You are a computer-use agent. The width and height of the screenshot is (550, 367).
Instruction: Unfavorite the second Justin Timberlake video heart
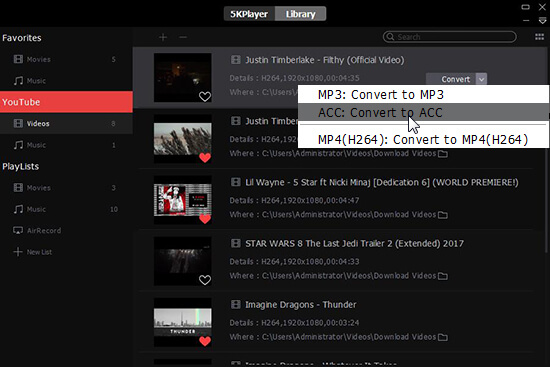205,158
